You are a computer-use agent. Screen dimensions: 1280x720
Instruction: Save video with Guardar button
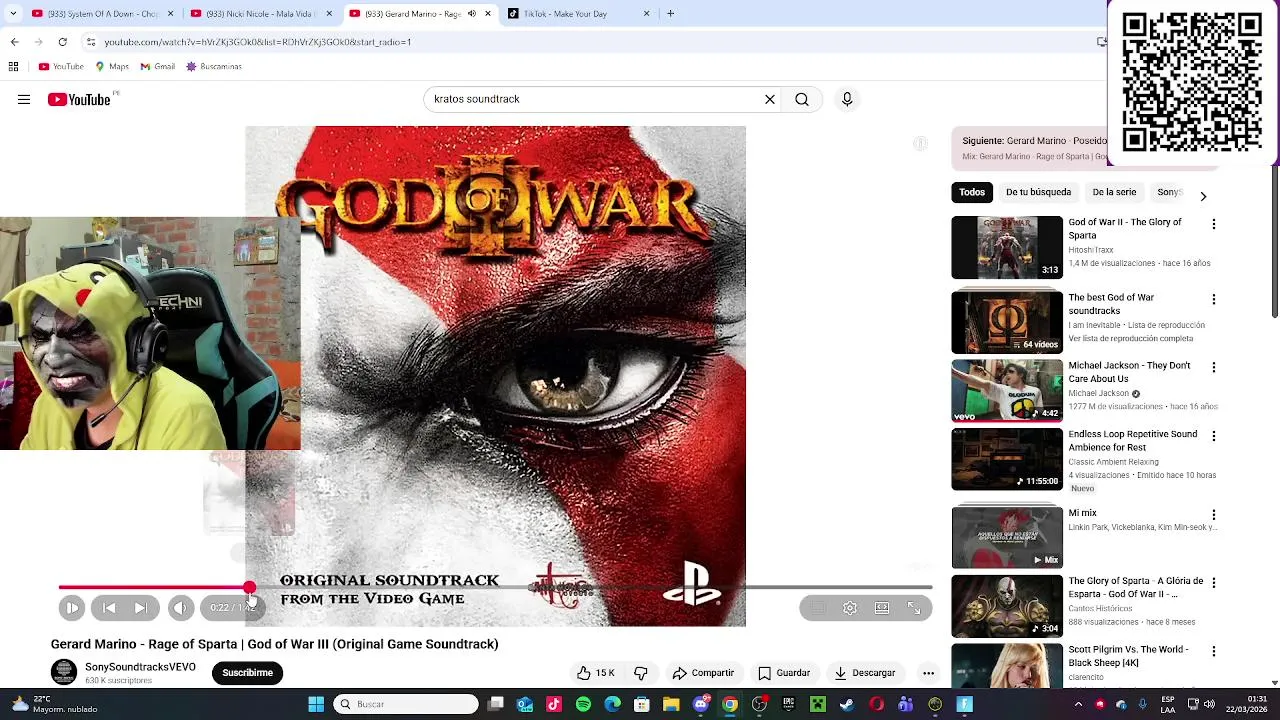point(784,673)
